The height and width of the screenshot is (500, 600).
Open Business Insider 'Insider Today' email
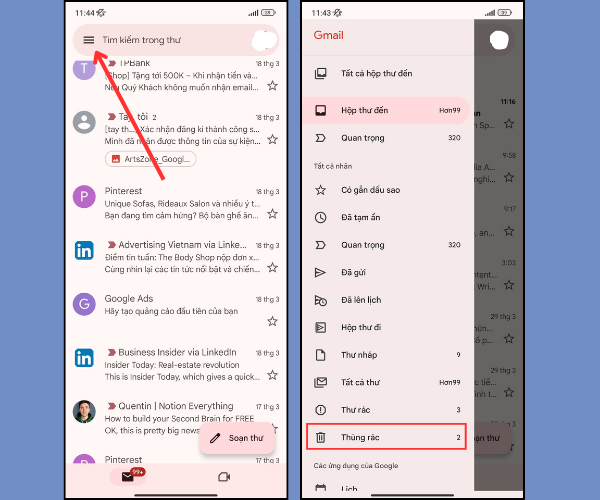(x=176, y=364)
